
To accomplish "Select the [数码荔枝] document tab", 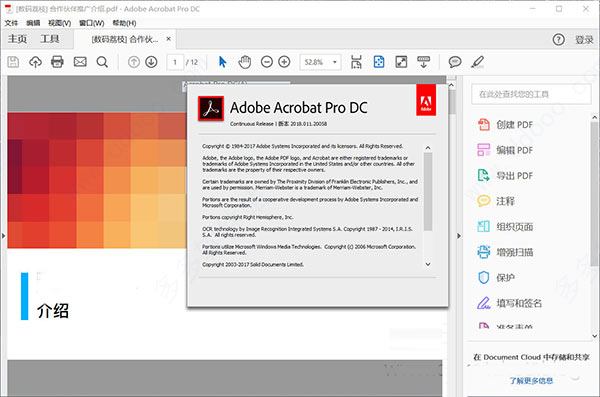I will coord(125,39).
